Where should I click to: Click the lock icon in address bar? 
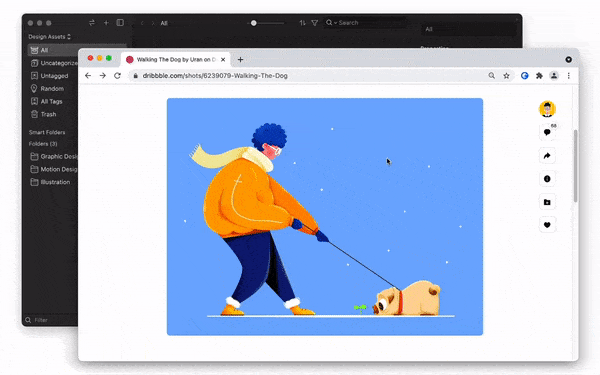pyautogui.click(x=135, y=76)
